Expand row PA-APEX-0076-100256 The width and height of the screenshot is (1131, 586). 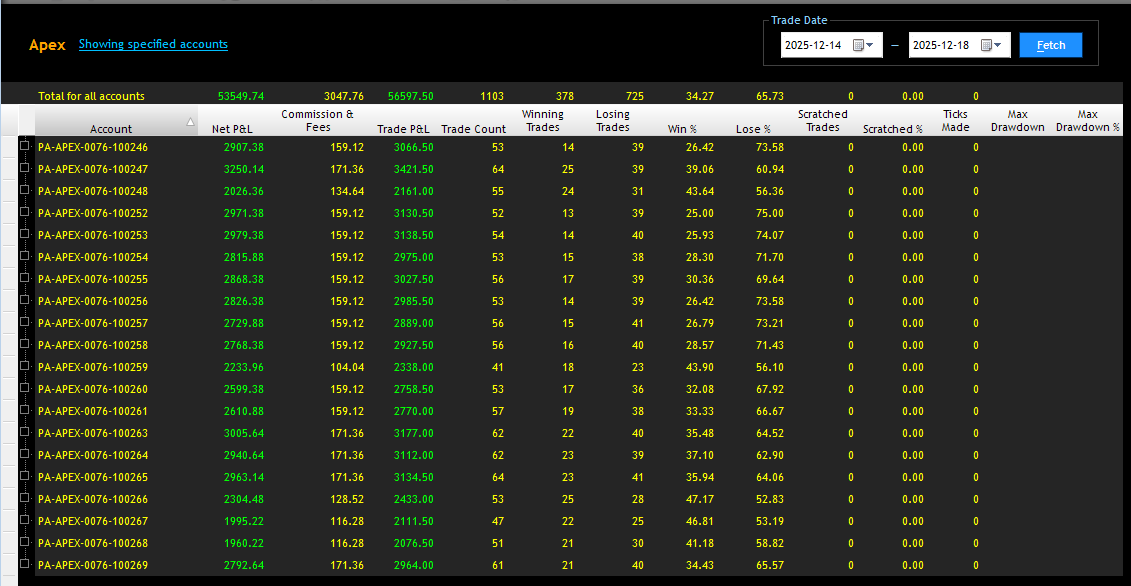coord(25,300)
